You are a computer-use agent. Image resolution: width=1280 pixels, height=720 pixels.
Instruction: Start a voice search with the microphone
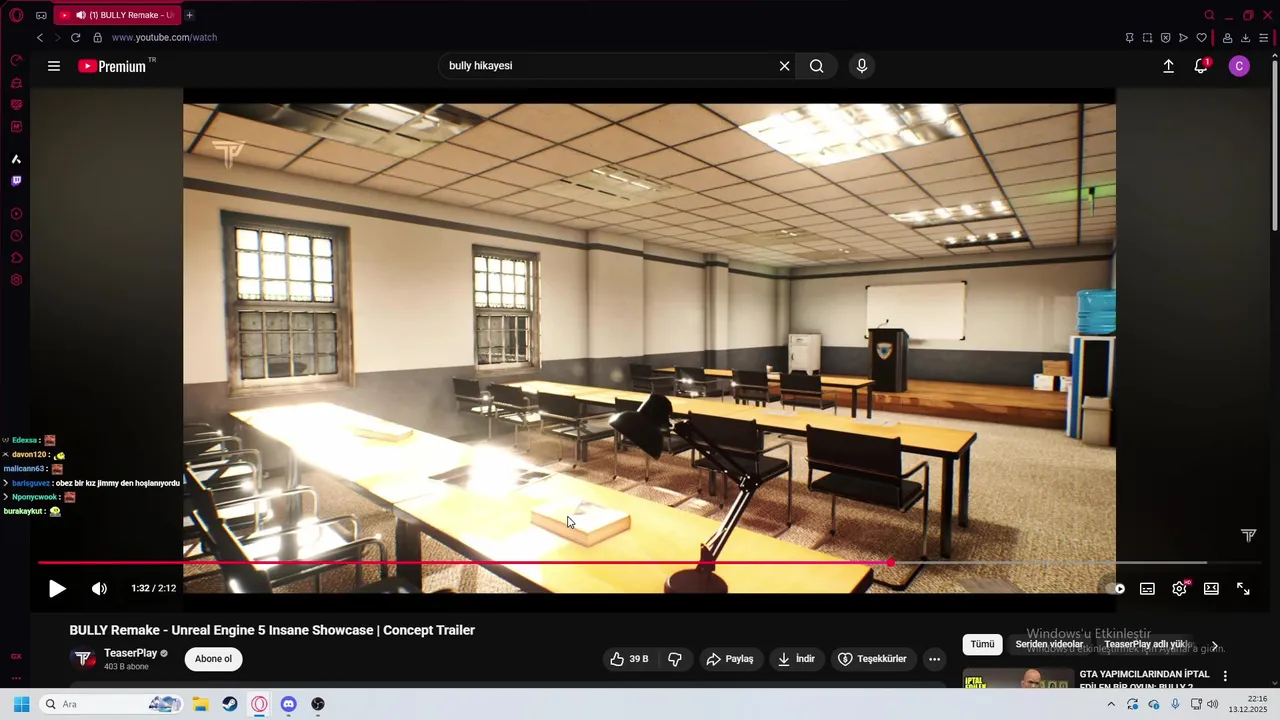pos(862,66)
